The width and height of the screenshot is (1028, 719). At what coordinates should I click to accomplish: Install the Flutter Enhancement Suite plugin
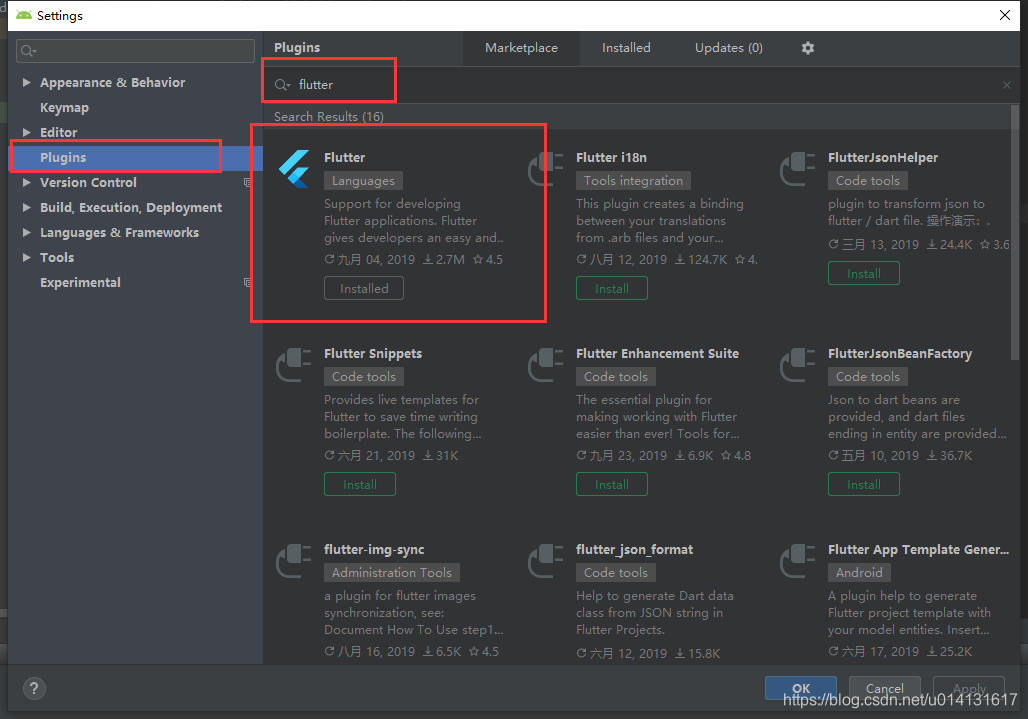click(612, 484)
